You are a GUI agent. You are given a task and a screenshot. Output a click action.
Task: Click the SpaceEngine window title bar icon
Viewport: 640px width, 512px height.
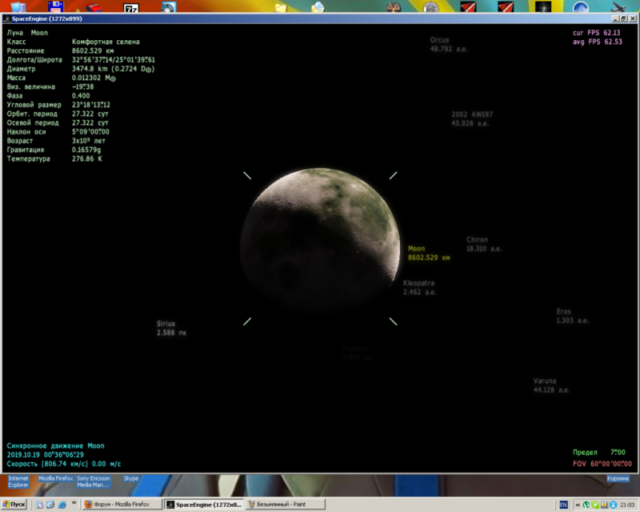[x=7, y=19]
